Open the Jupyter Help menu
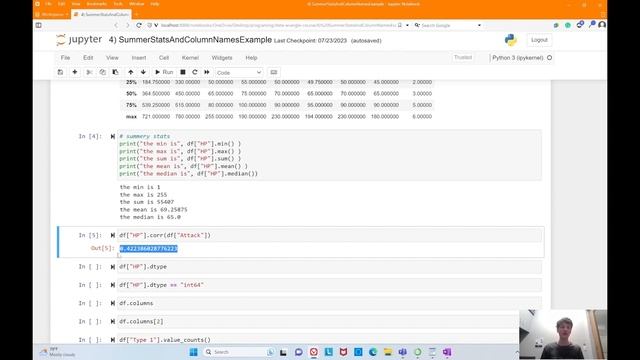This screenshot has width=640, height=360. tap(251, 58)
